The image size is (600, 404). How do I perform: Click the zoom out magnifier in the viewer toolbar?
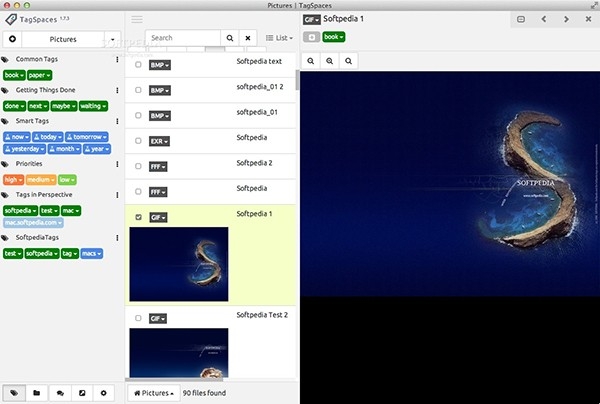311,61
